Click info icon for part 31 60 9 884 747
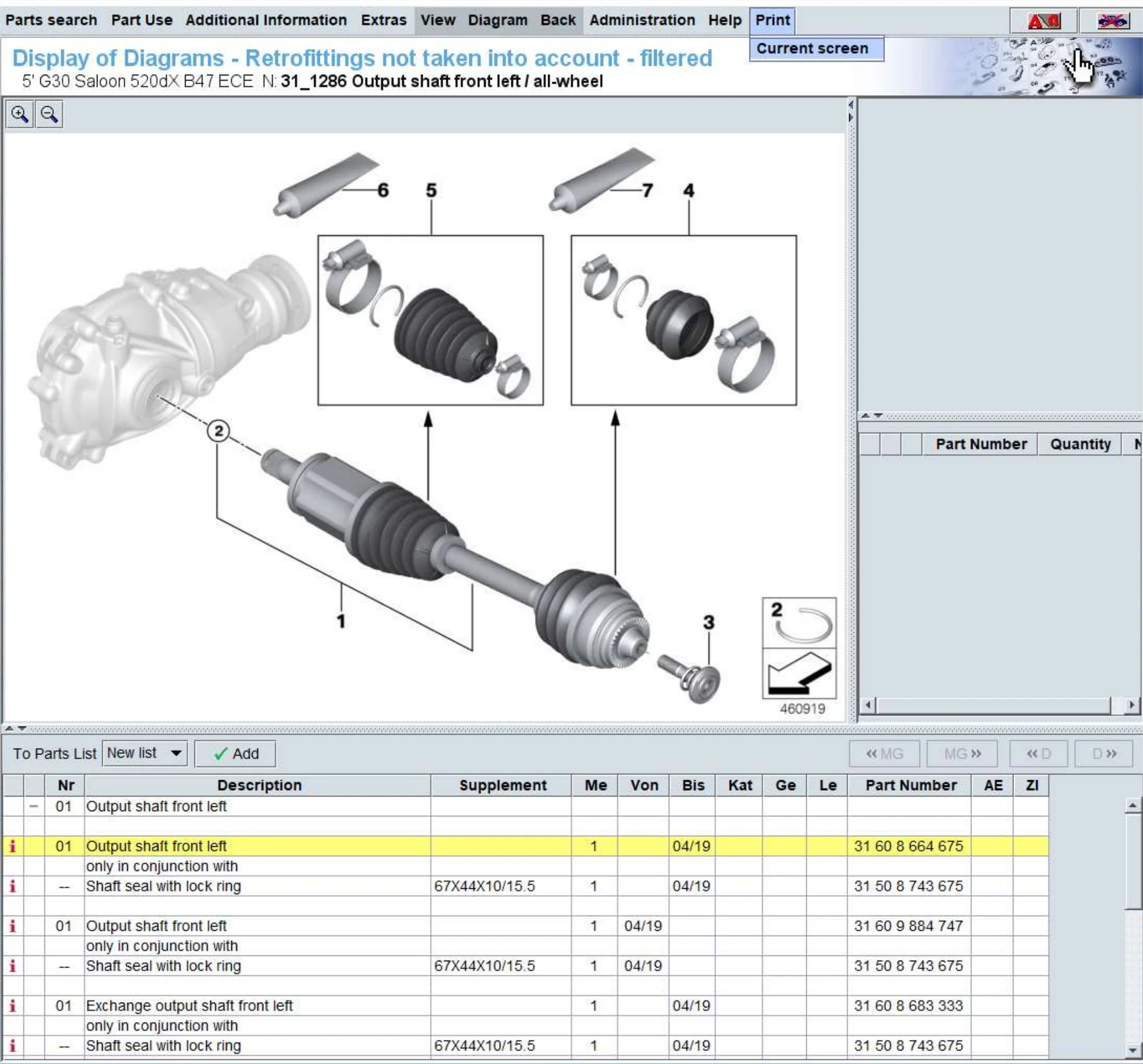Screen dimensions: 1143x1064 12,926
